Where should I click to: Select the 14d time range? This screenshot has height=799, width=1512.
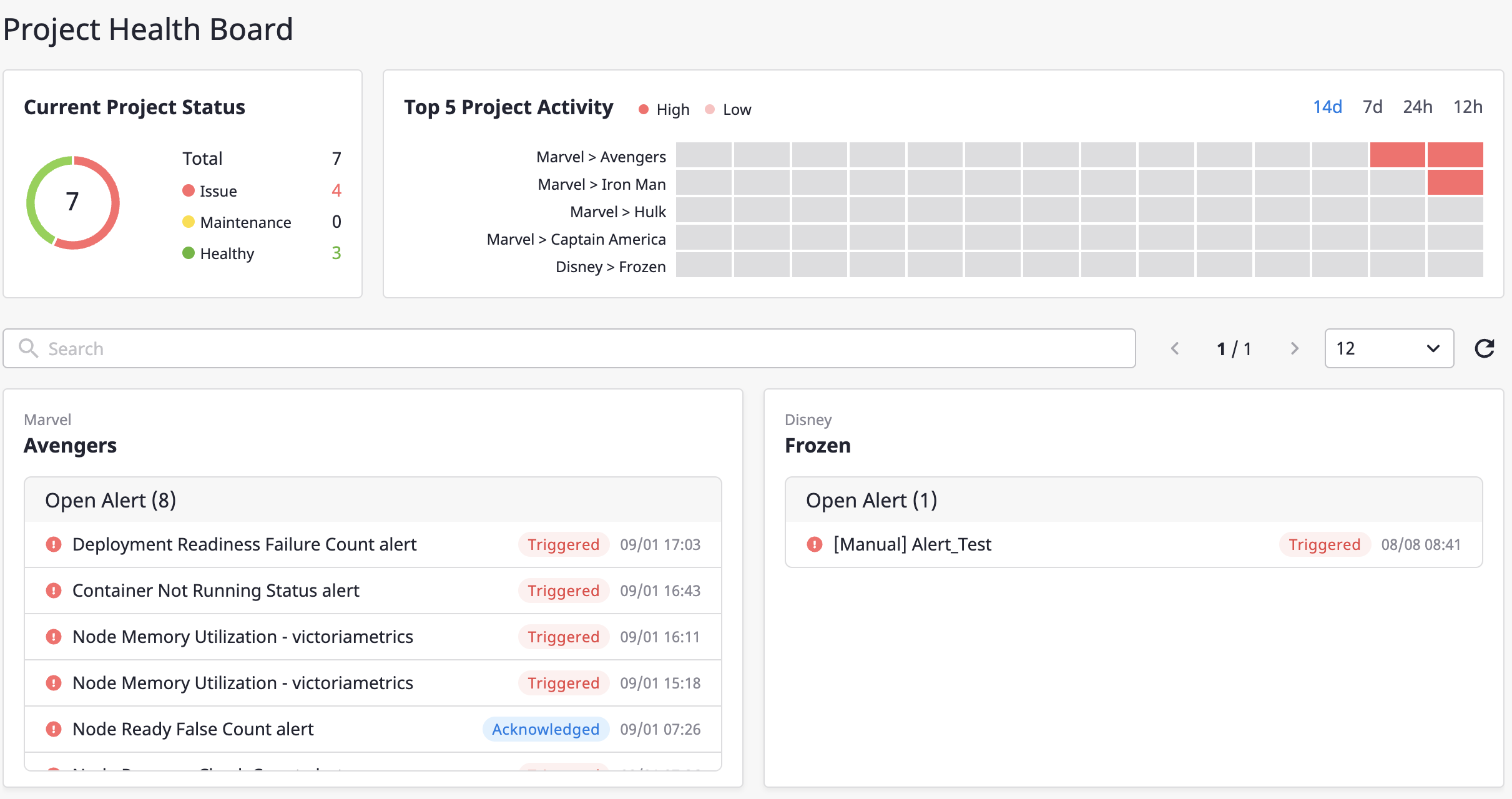pyautogui.click(x=1327, y=107)
